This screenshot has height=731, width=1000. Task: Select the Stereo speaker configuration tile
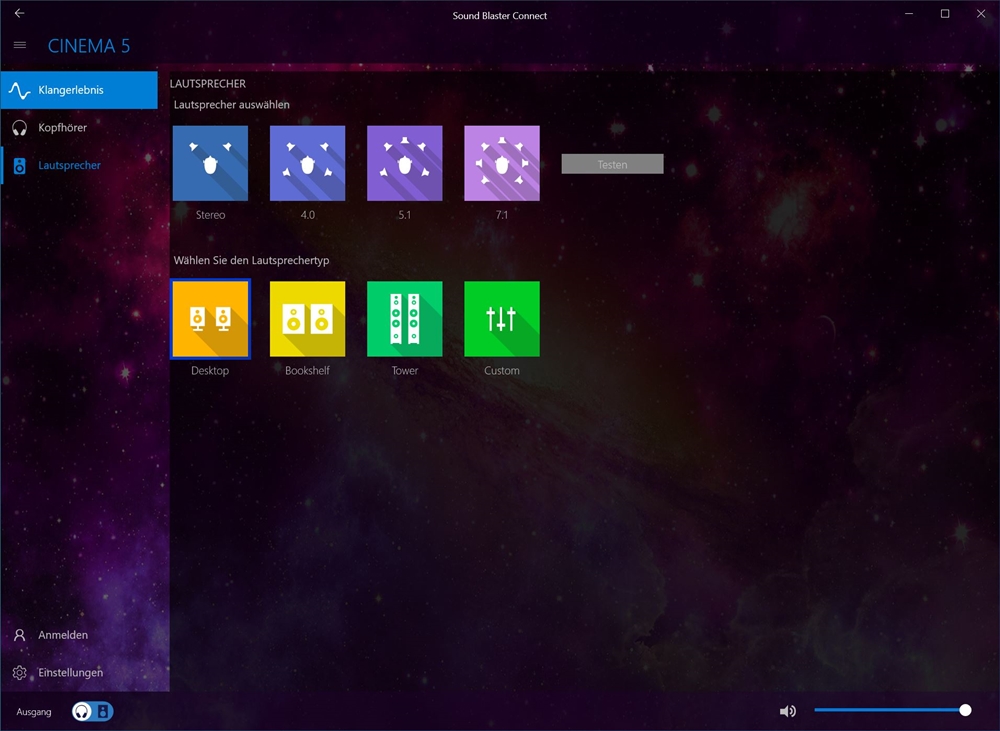(210, 163)
